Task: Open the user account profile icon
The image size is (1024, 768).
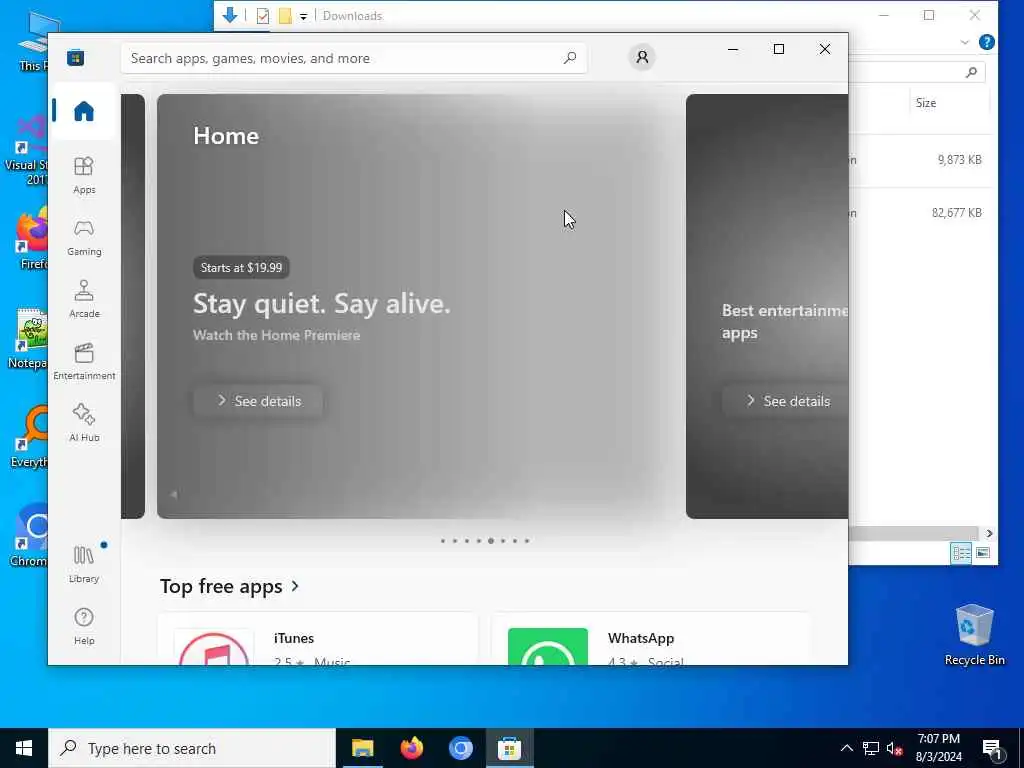Action: point(642,57)
